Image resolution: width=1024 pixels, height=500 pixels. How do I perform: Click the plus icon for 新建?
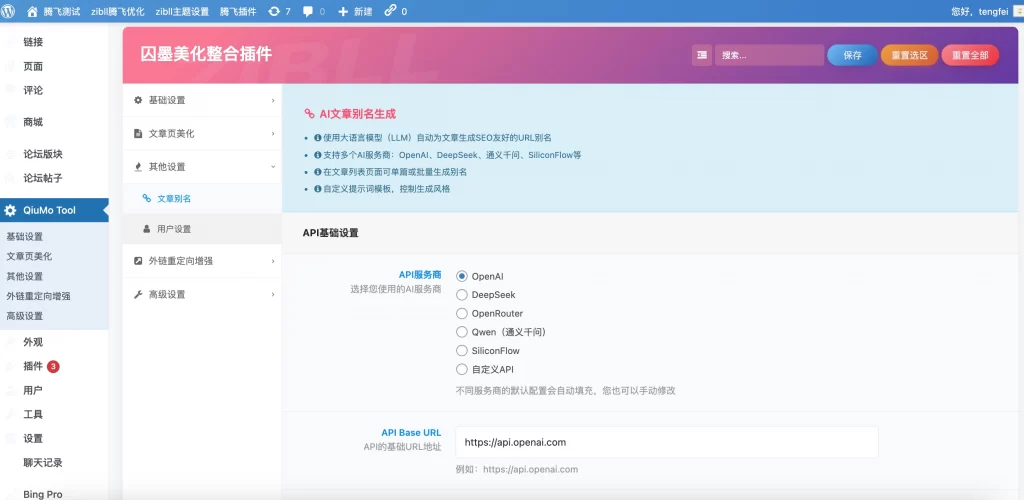(x=343, y=11)
